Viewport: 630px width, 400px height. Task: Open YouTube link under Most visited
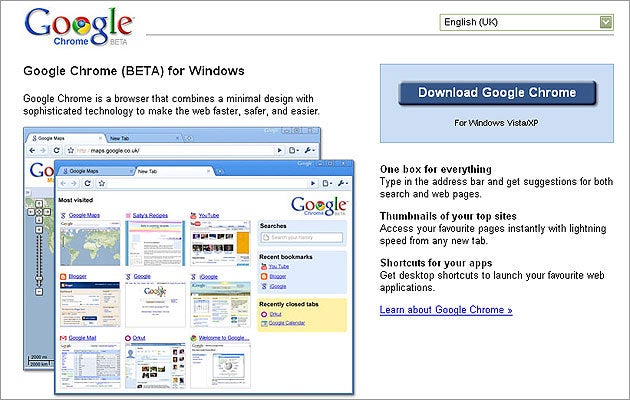[x=209, y=215]
